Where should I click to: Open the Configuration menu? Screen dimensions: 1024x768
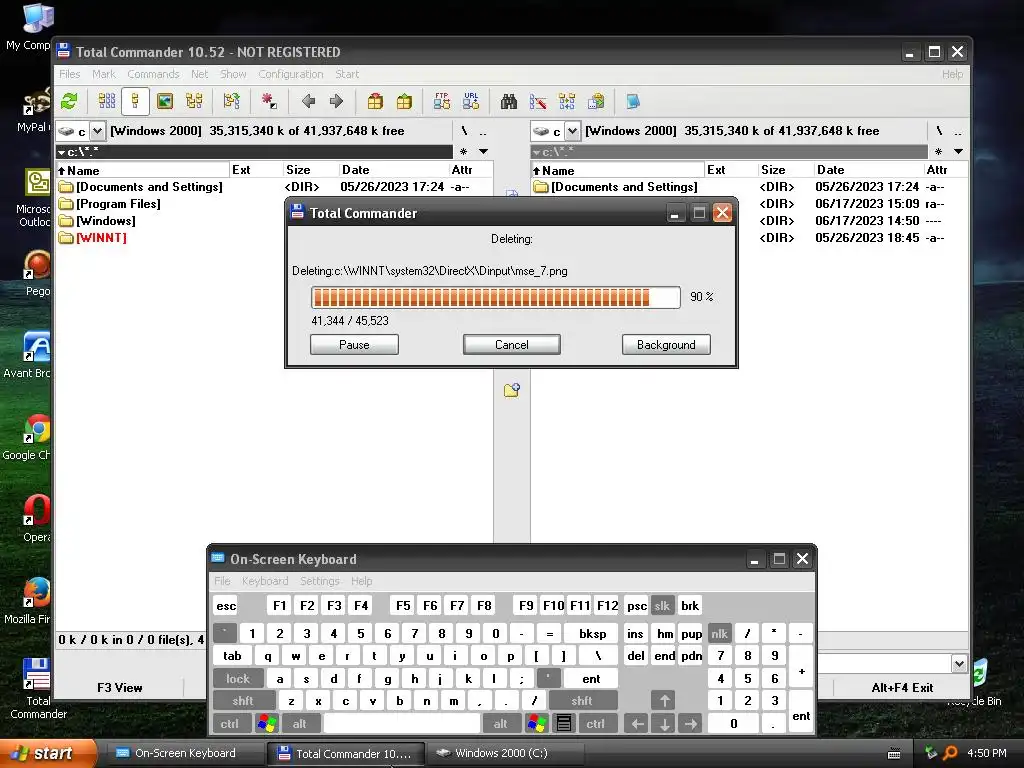click(x=291, y=74)
